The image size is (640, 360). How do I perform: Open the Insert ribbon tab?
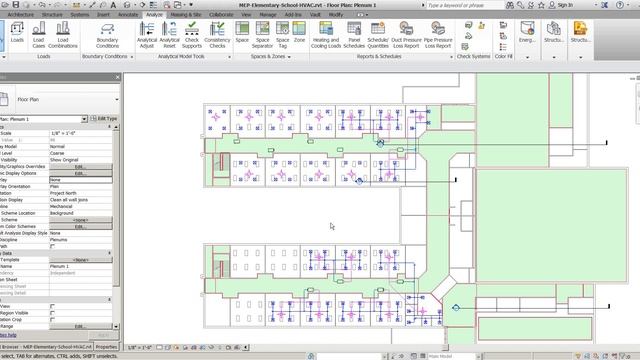103,15
